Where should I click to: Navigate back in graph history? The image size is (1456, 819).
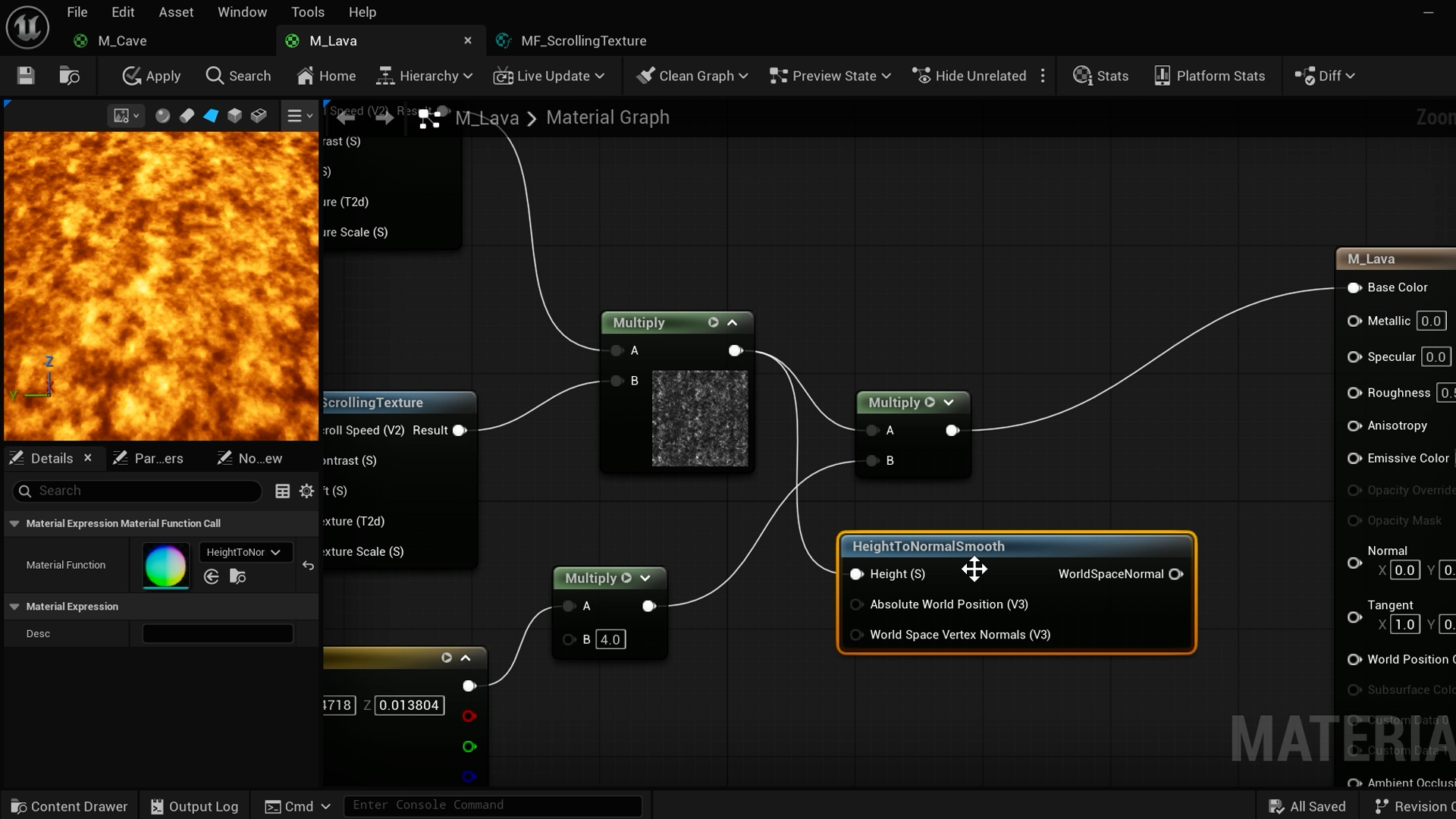[x=346, y=118]
